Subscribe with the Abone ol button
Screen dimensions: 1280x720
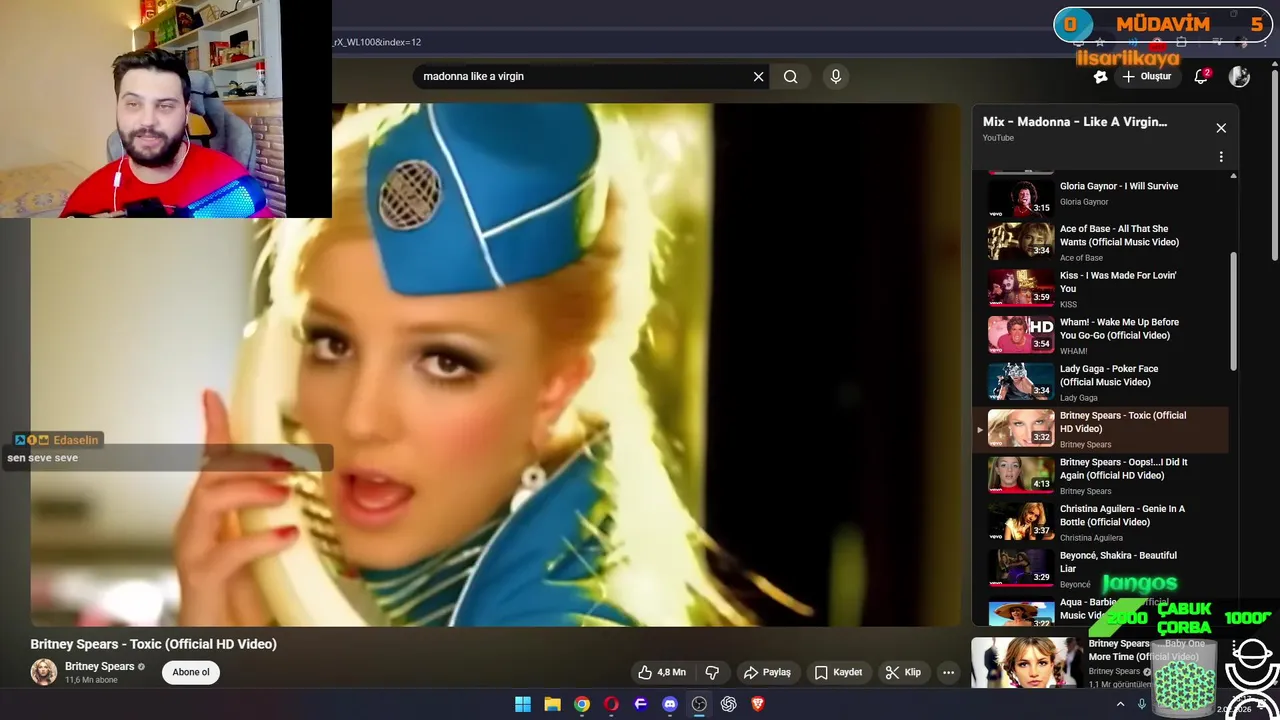tap(191, 672)
